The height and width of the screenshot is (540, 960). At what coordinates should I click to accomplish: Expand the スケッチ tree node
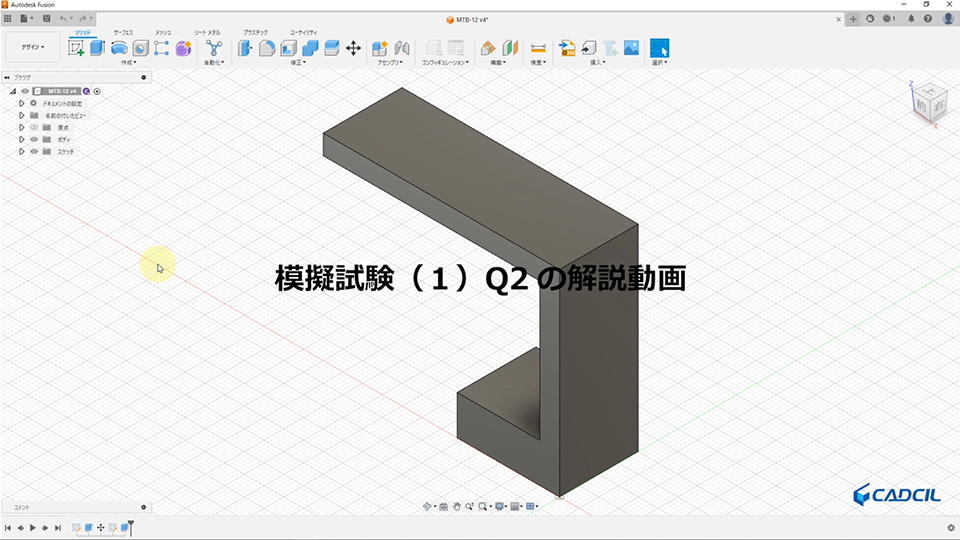21,151
